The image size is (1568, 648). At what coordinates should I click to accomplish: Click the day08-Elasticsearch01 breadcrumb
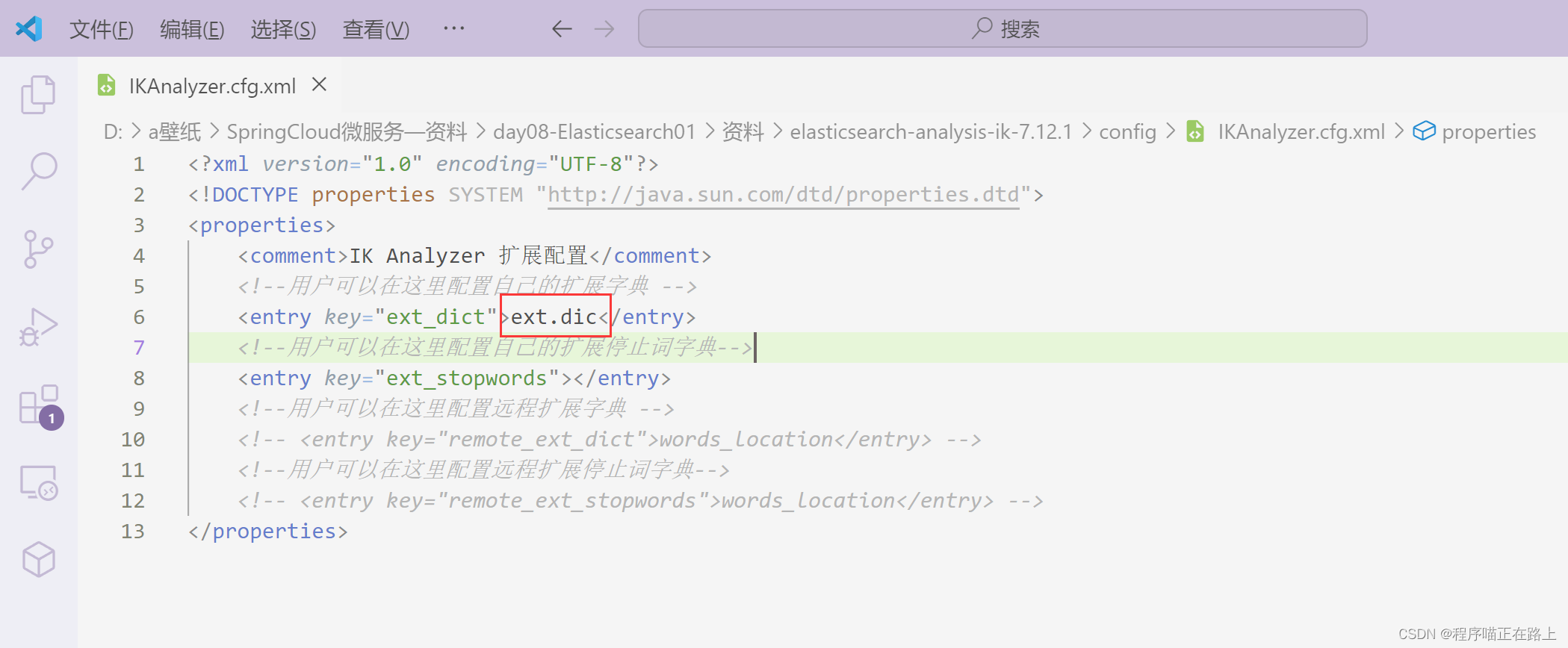pyautogui.click(x=595, y=132)
